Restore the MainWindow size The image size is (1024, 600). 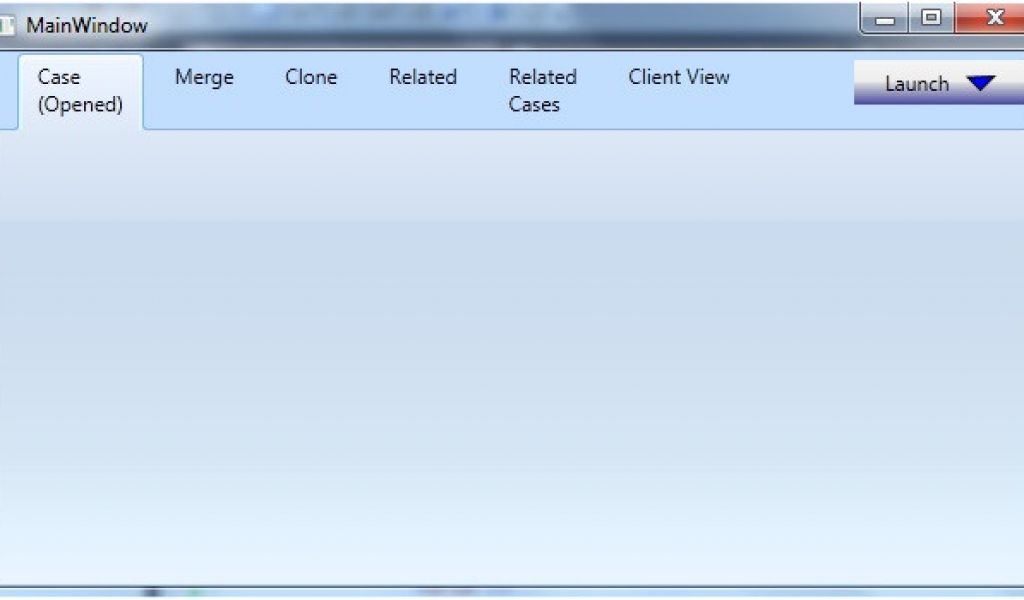point(932,17)
